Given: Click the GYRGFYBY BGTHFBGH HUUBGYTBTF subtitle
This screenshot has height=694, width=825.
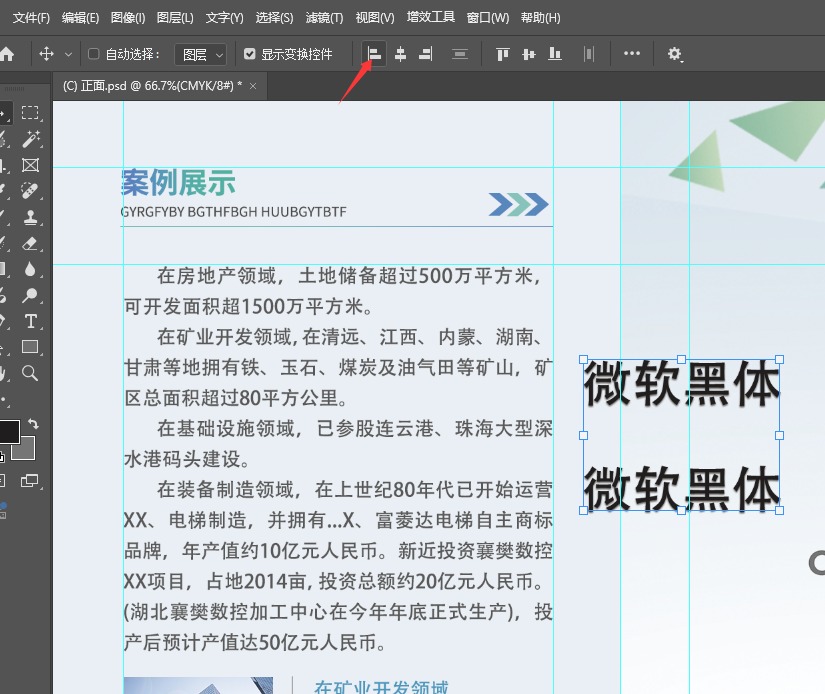Looking at the screenshot, I should coord(234,212).
